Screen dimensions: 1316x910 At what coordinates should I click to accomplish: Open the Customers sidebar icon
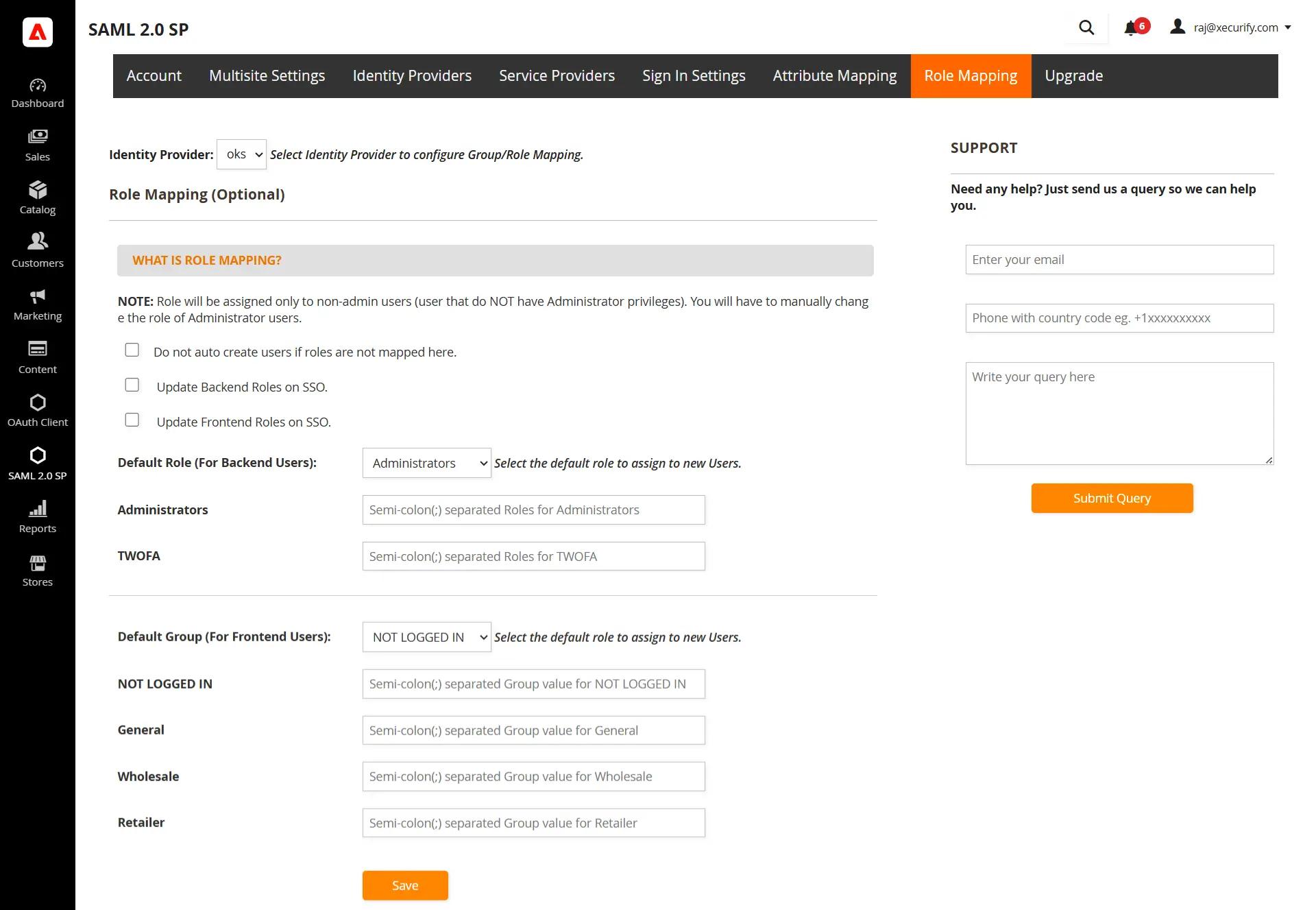click(38, 241)
